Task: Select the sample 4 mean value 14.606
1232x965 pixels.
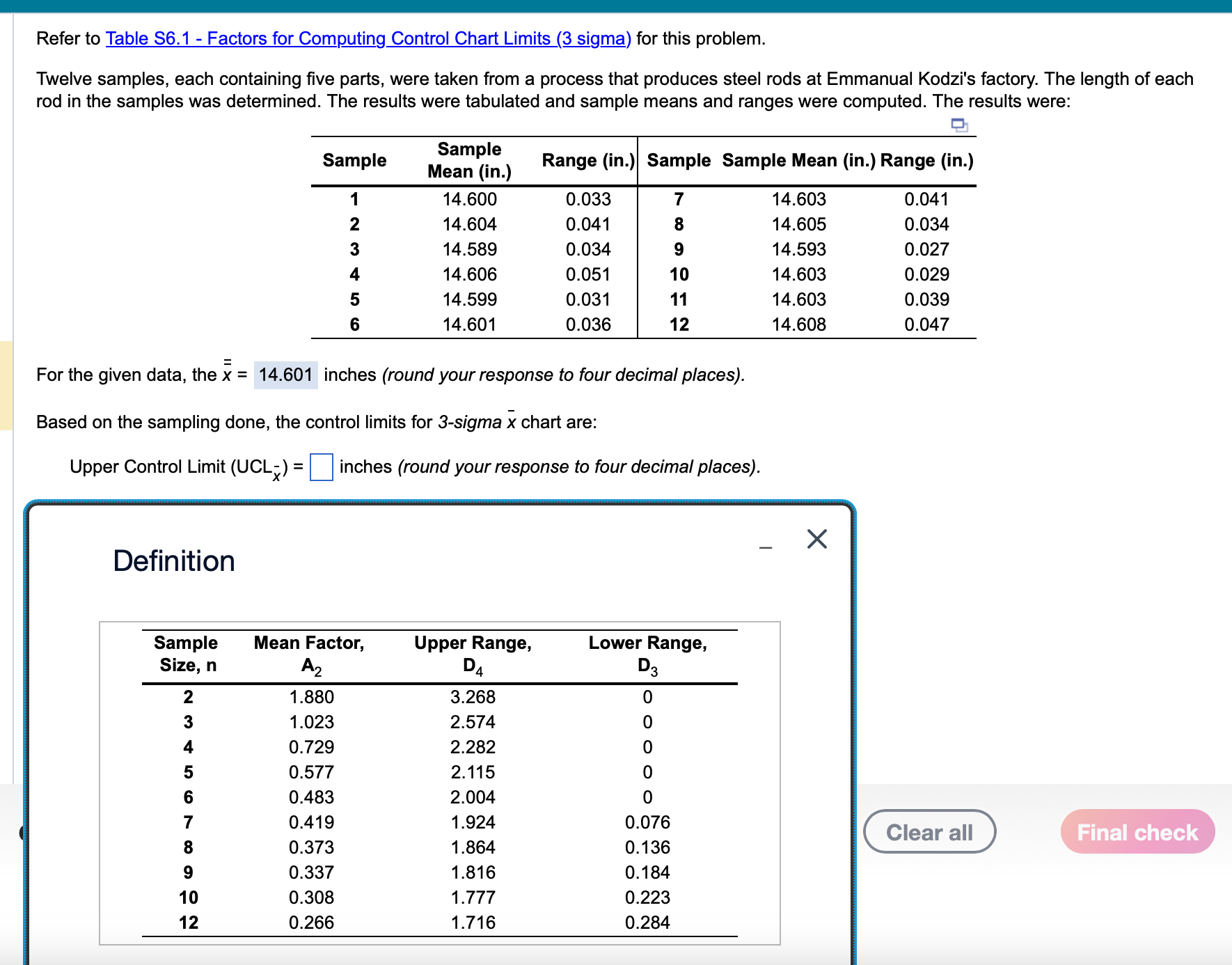Action: 470,274
